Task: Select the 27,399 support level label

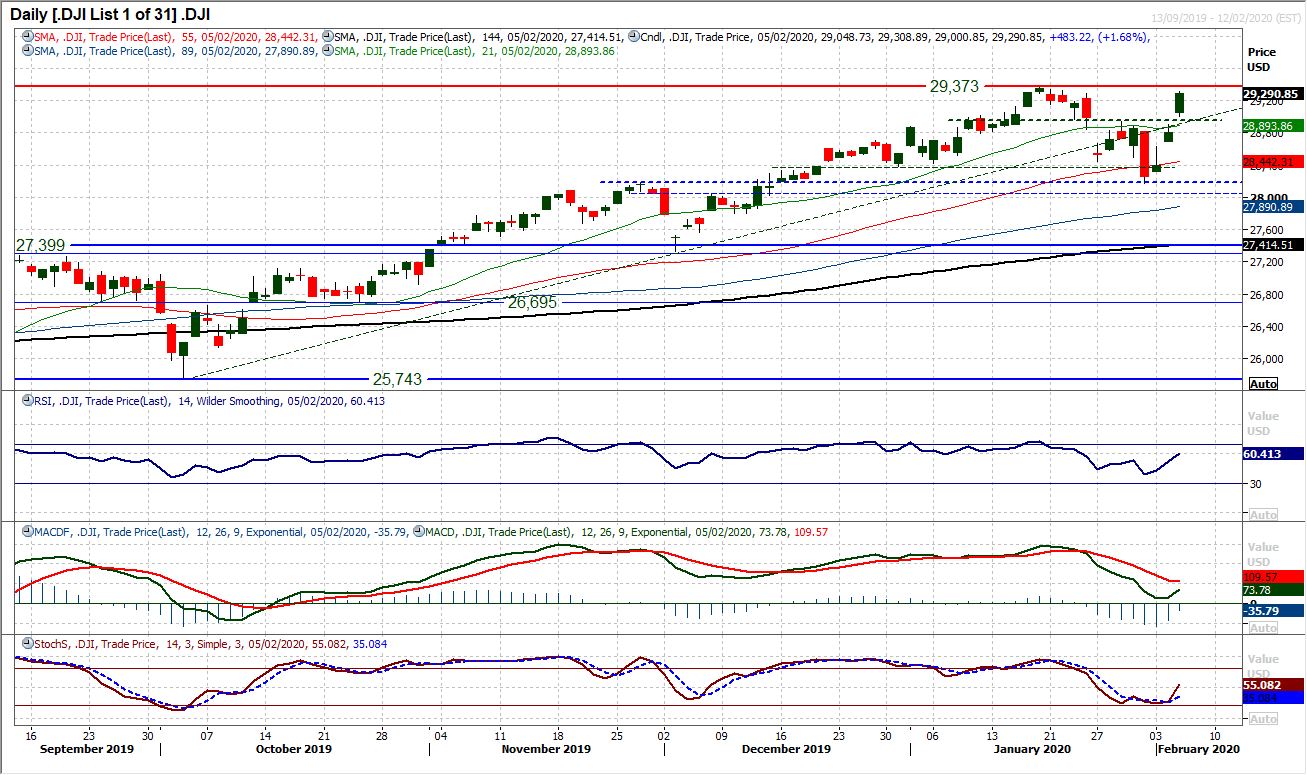Action: coord(39,245)
